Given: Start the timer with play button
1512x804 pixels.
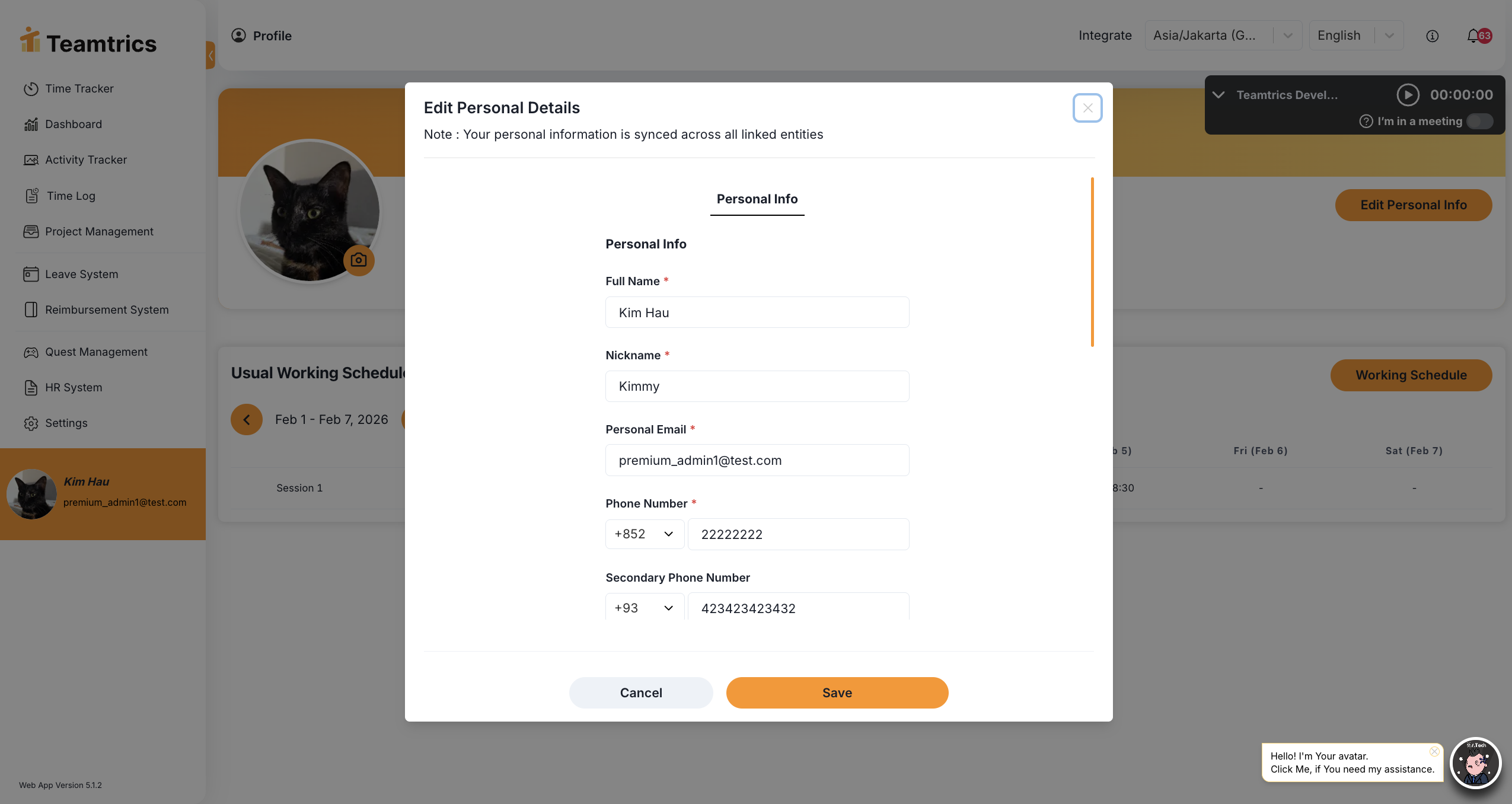Looking at the screenshot, I should coord(1408,95).
